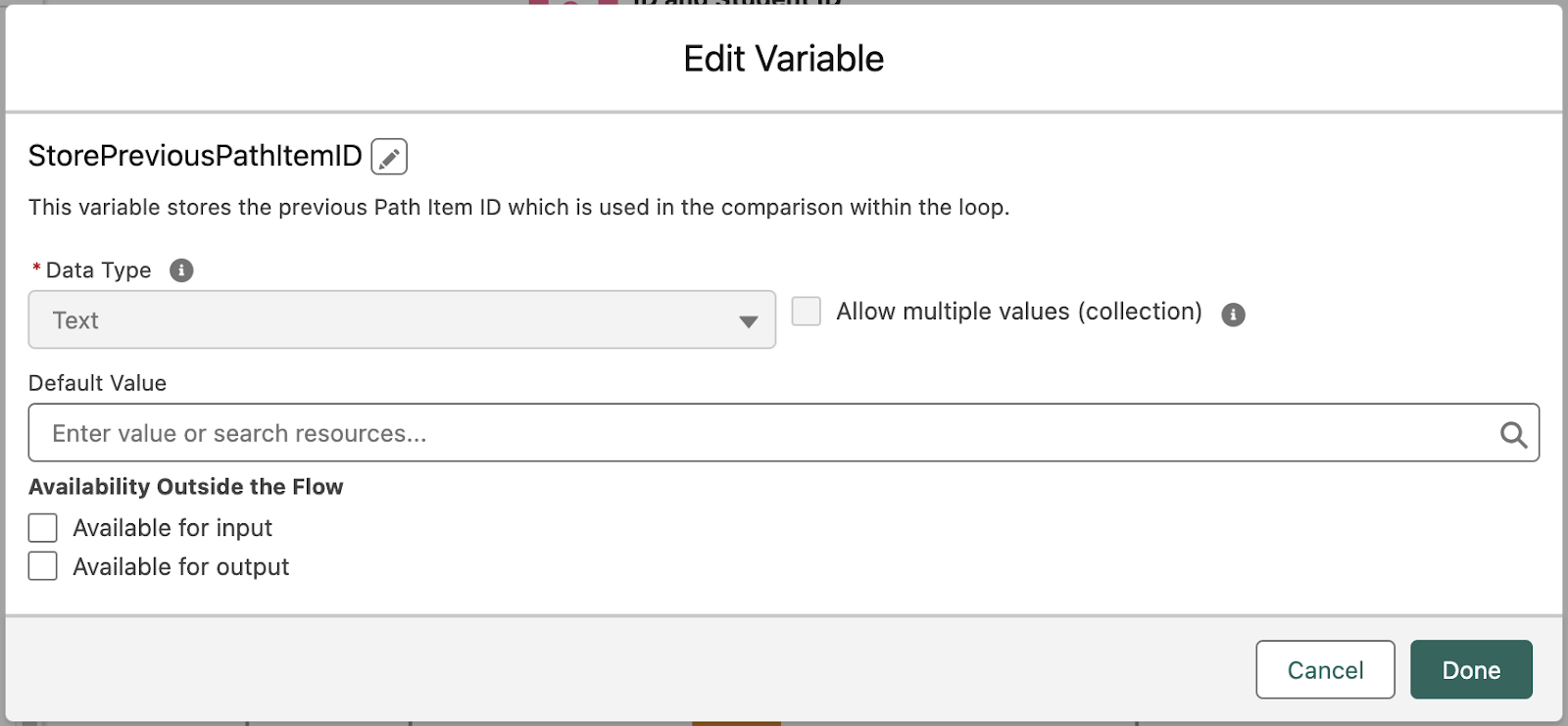Open the Data Type Text dropdown
The image size is (1568, 726).
pos(402,319)
